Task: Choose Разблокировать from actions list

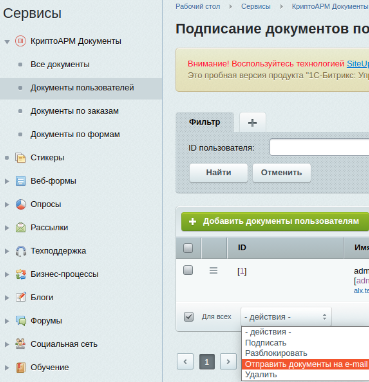Action: click(305, 353)
